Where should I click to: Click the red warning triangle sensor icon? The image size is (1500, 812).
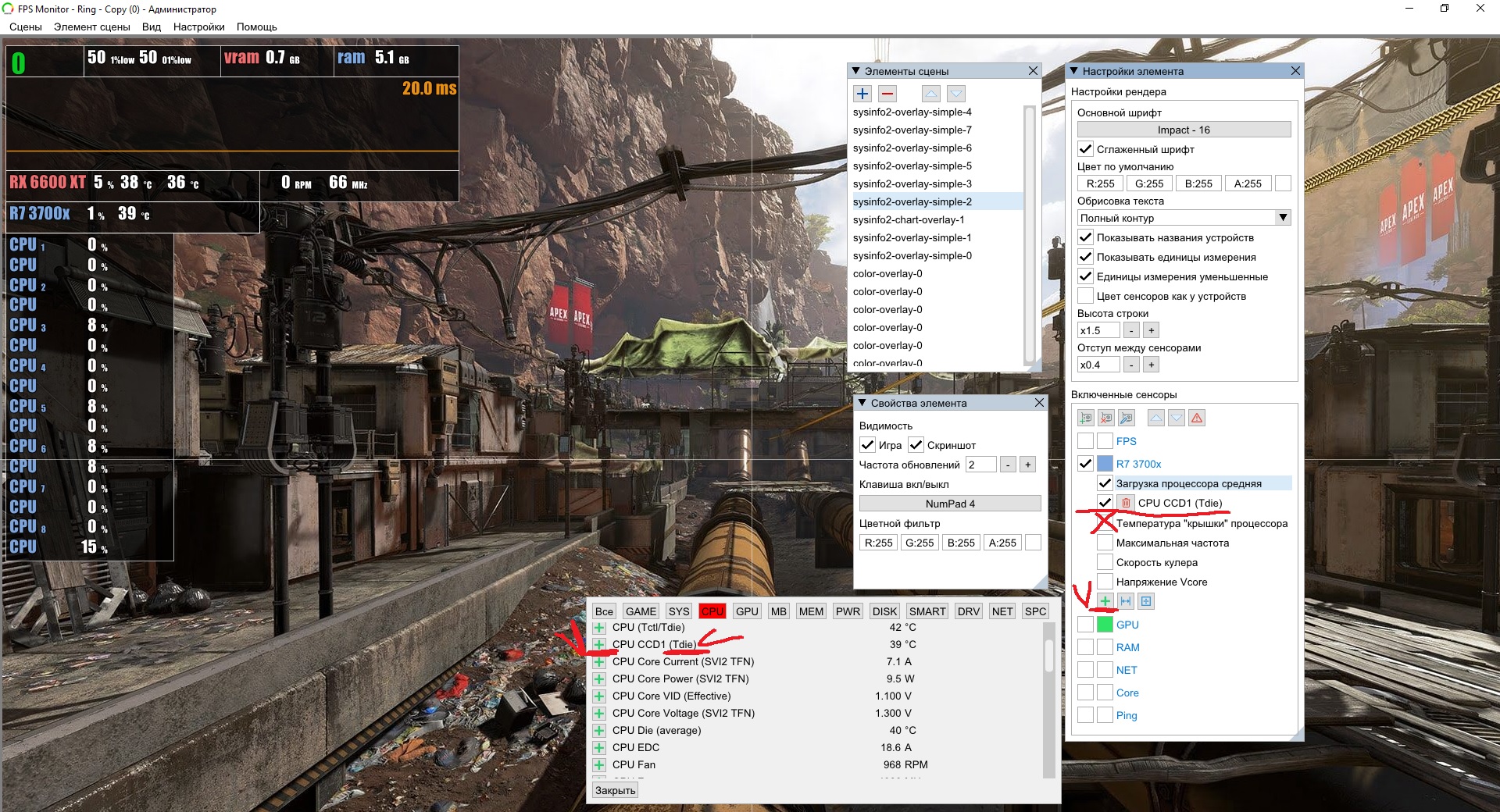click(1197, 418)
